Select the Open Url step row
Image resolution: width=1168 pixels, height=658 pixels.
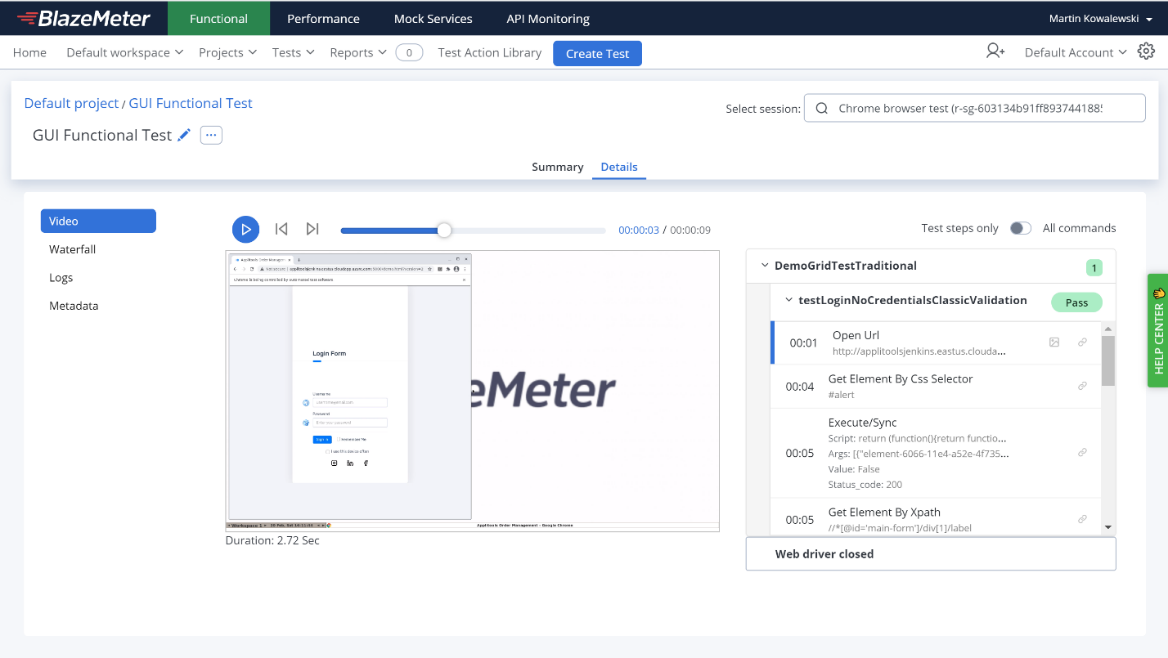coord(936,343)
